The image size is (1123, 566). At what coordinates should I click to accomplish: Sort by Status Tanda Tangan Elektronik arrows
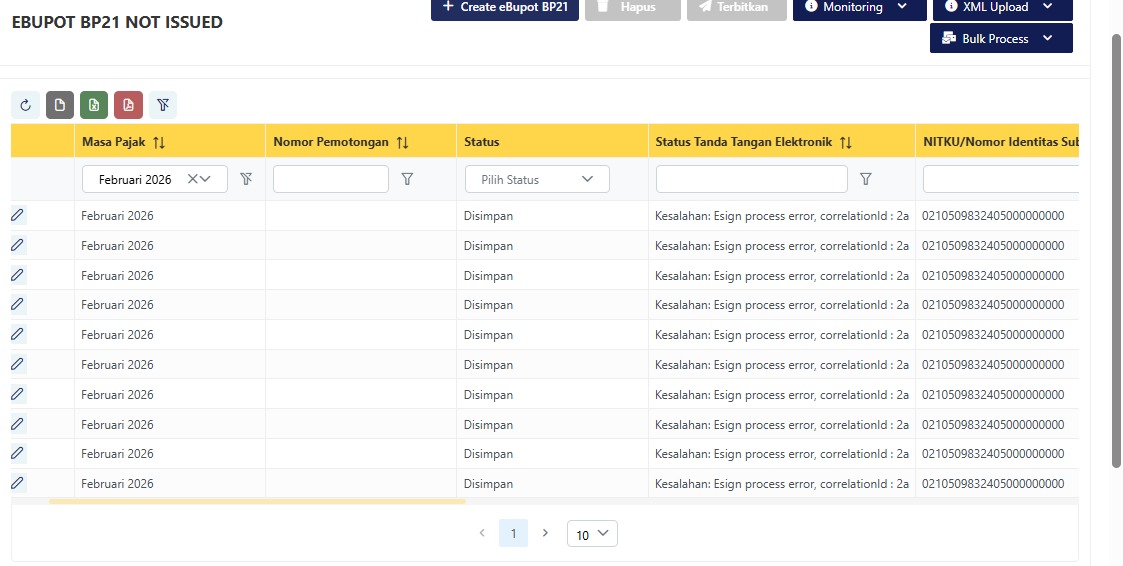click(846, 142)
